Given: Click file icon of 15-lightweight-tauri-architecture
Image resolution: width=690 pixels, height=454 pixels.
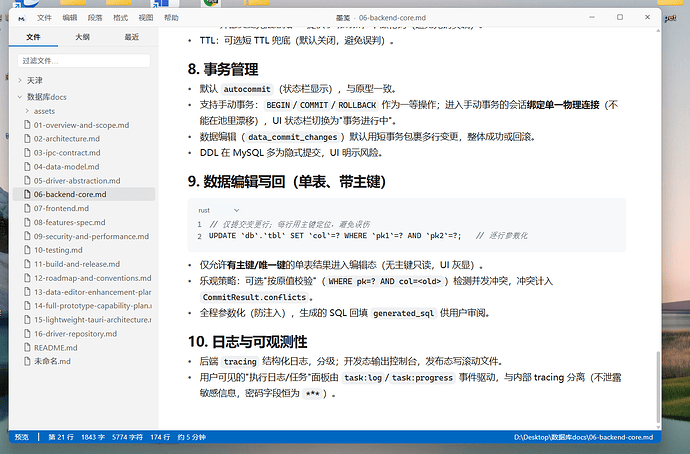Looking at the screenshot, I should (27, 319).
